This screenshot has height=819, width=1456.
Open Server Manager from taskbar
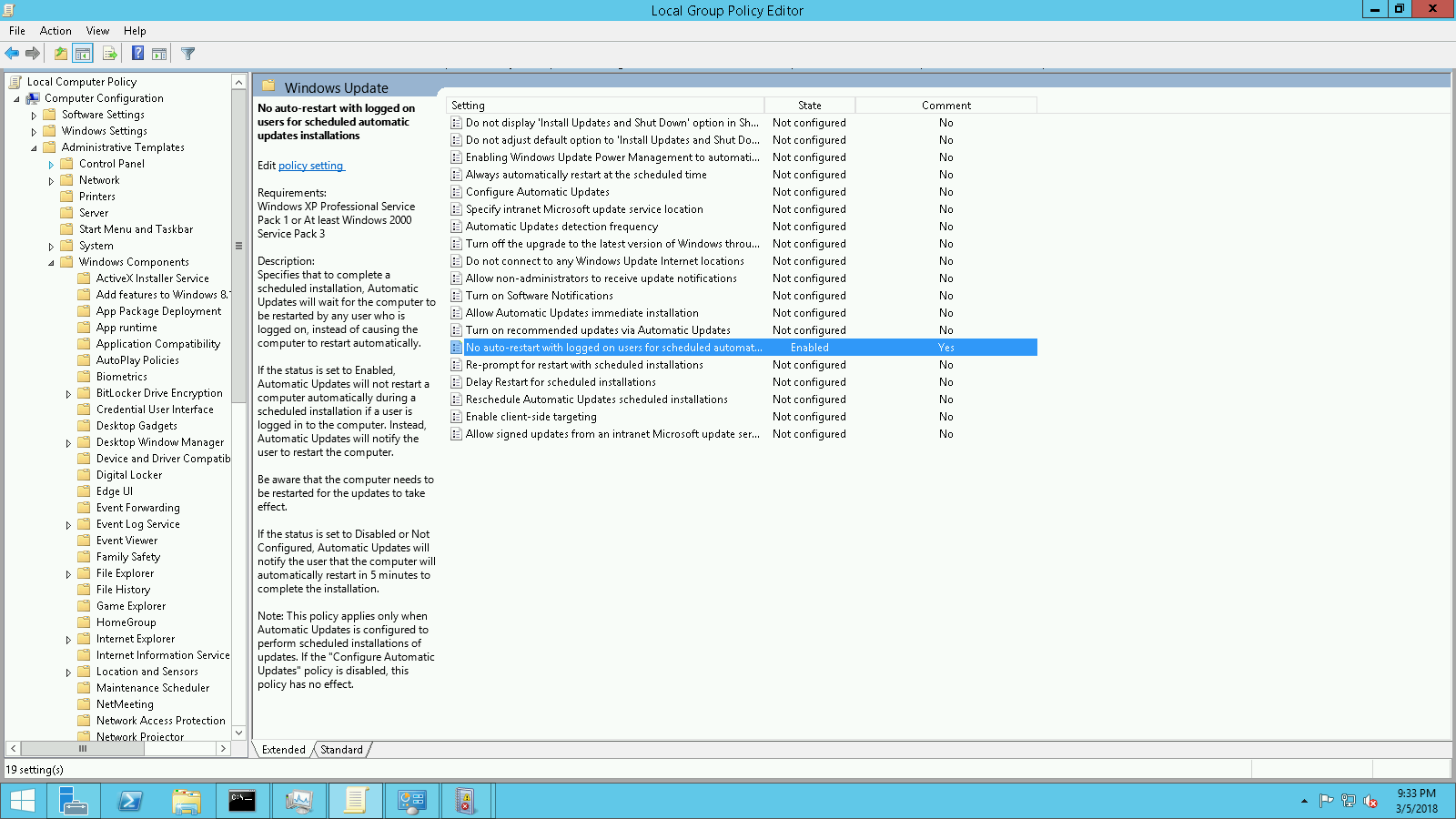tap(73, 801)
